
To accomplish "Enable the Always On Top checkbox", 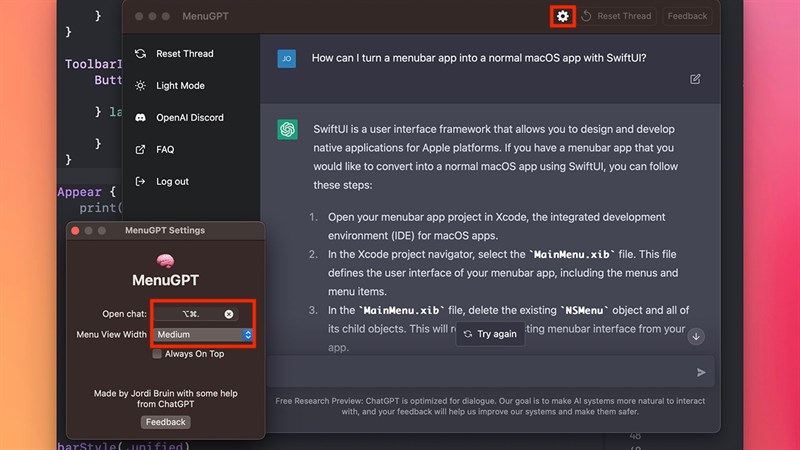I will pos(157,354).
